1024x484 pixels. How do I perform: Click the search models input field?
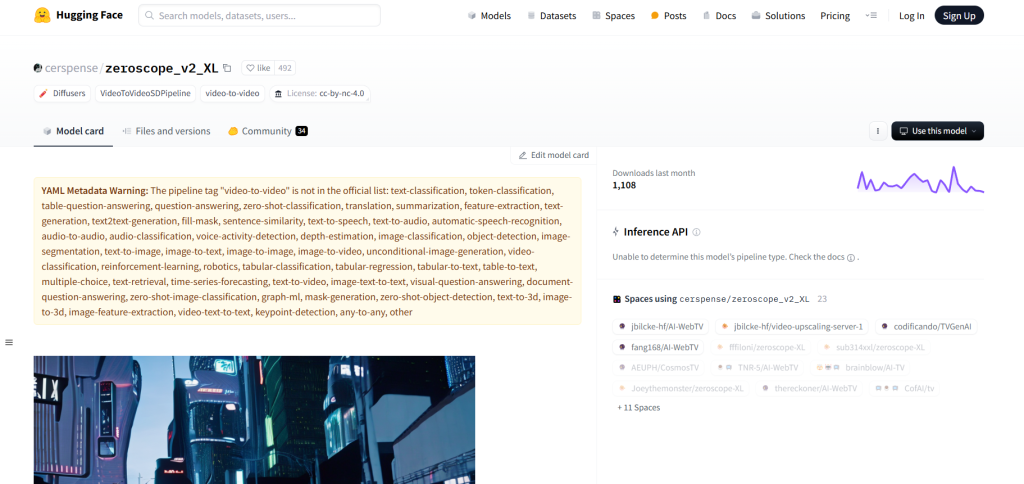(260, 16)
